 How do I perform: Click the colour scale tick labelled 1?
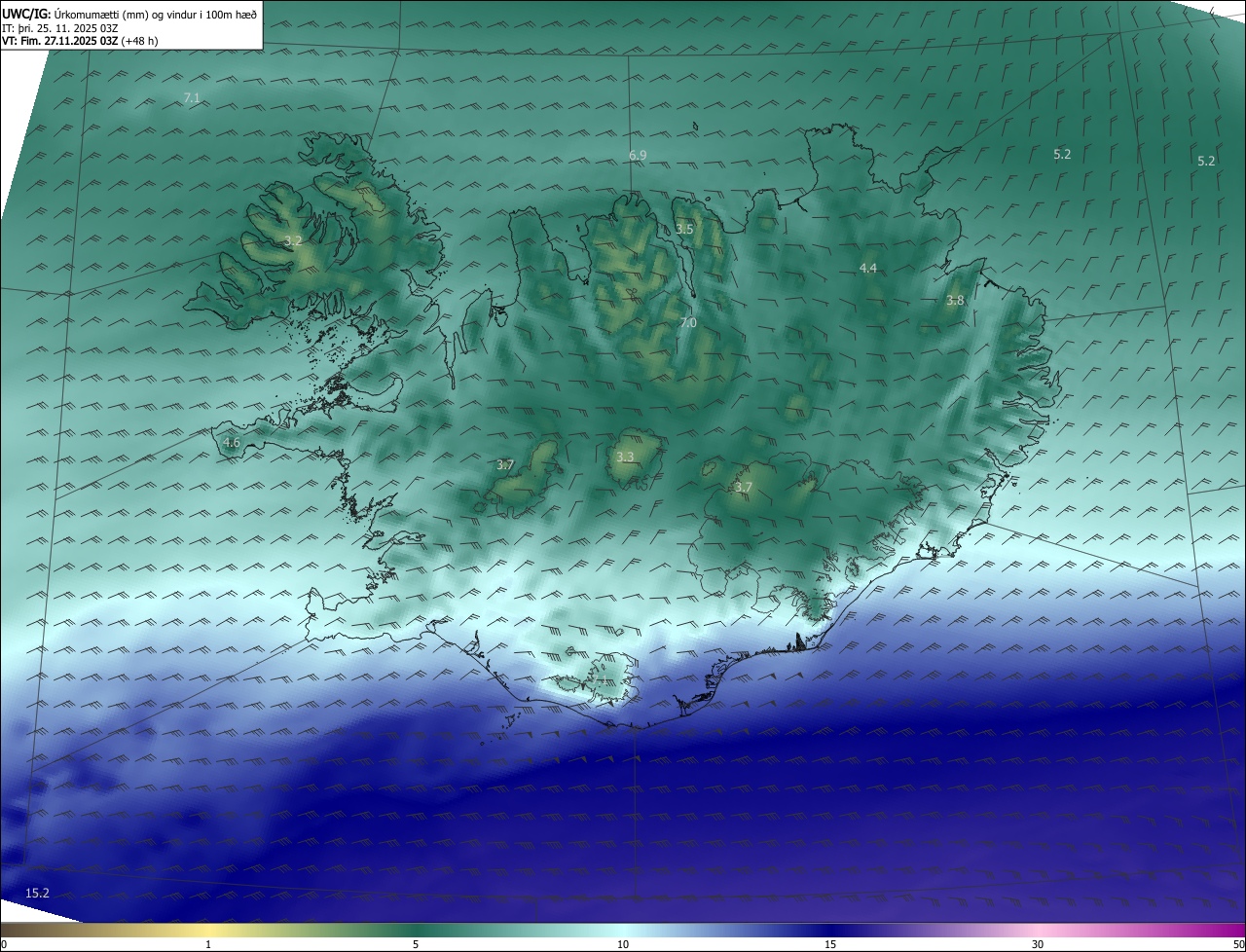(209, 944)
